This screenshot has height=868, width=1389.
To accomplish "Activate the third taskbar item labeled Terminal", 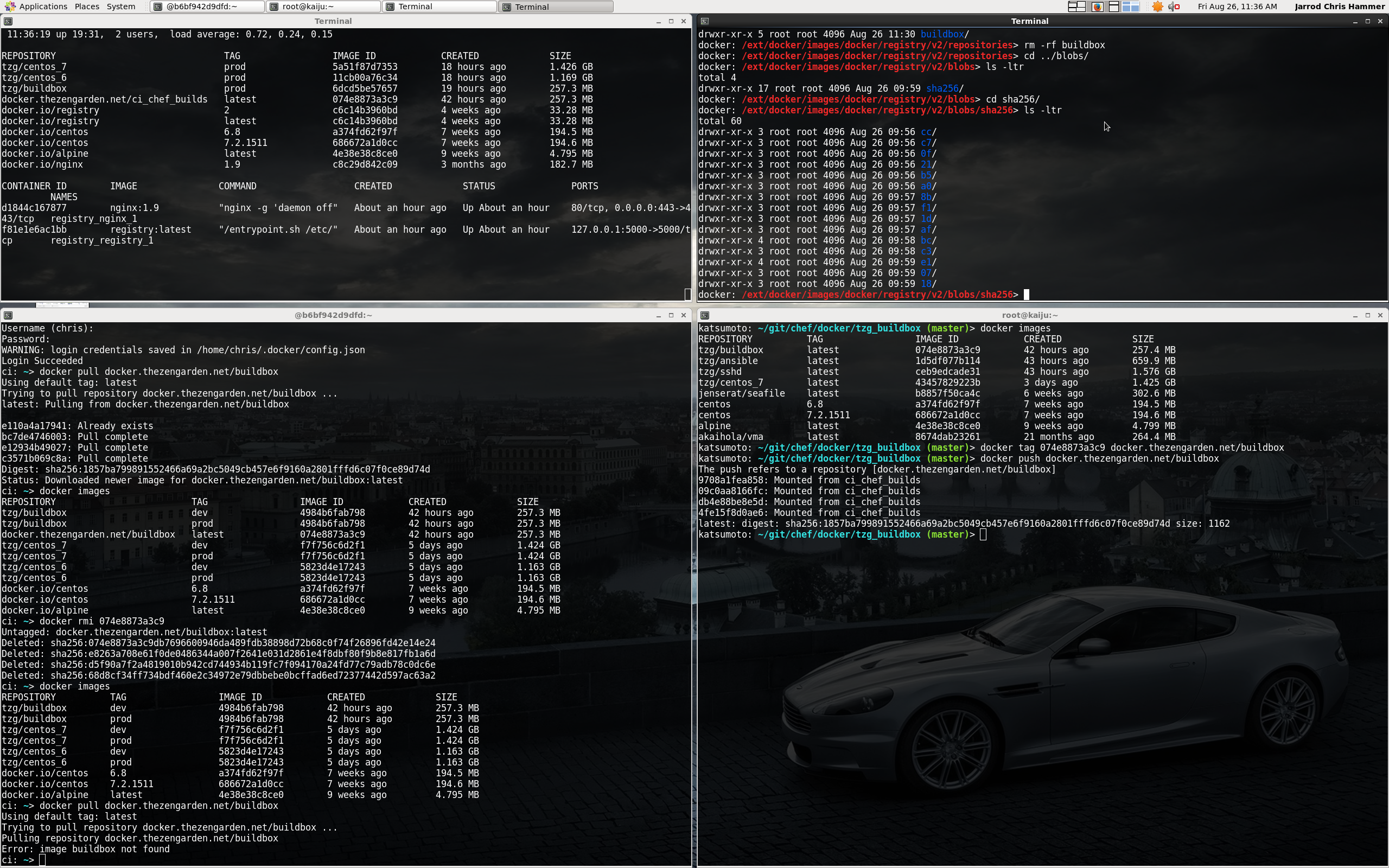I will [x=439, y=7].
